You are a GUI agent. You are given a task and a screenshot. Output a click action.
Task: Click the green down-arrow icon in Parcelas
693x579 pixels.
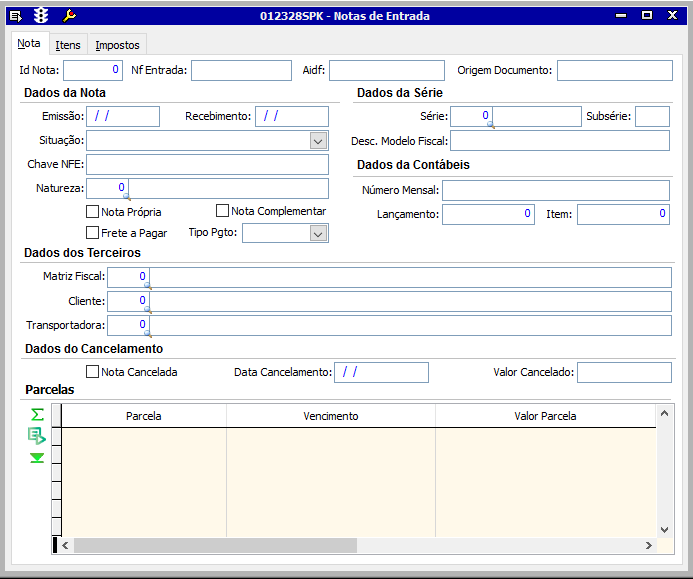[x=37, y=458]
